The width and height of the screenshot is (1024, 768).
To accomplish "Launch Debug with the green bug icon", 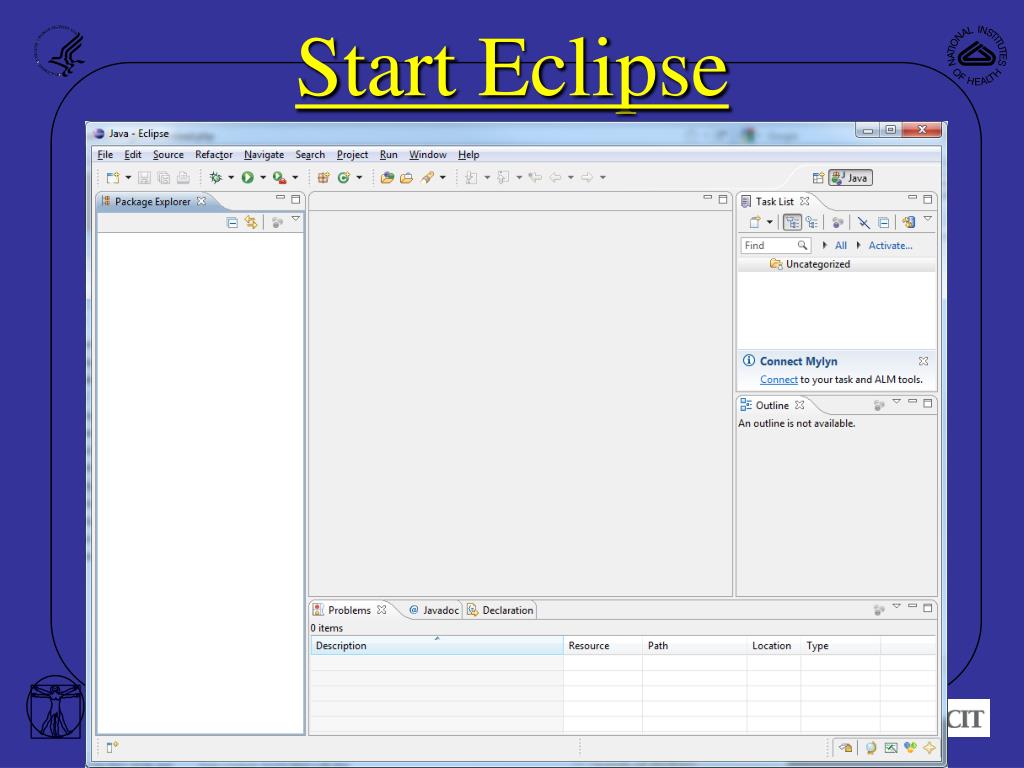I will point(216,178).
